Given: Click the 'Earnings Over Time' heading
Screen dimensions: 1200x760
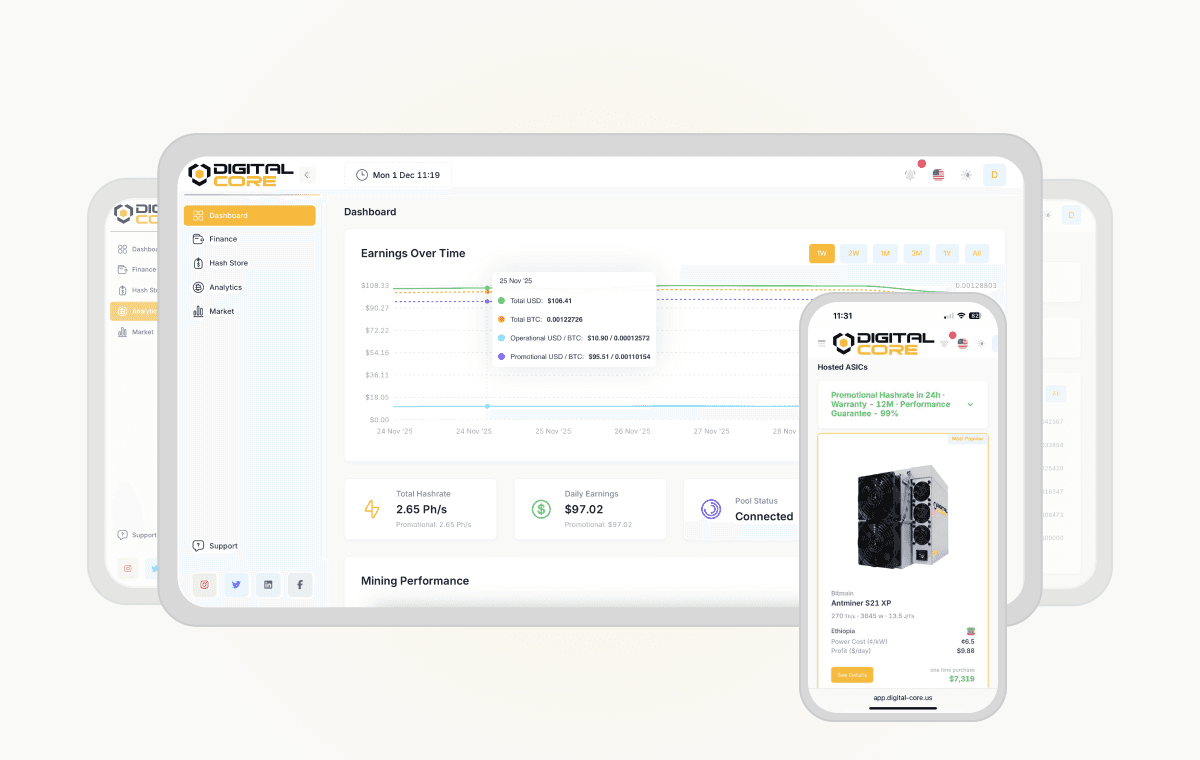Looking at the screenshot, I should pos(413,253).
